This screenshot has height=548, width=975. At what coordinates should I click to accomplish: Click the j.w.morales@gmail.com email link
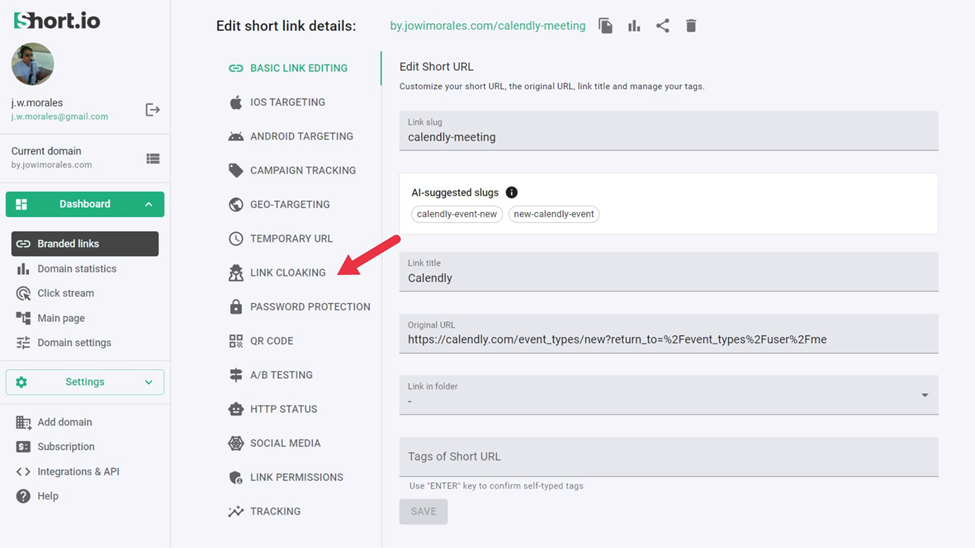[60, 116]
